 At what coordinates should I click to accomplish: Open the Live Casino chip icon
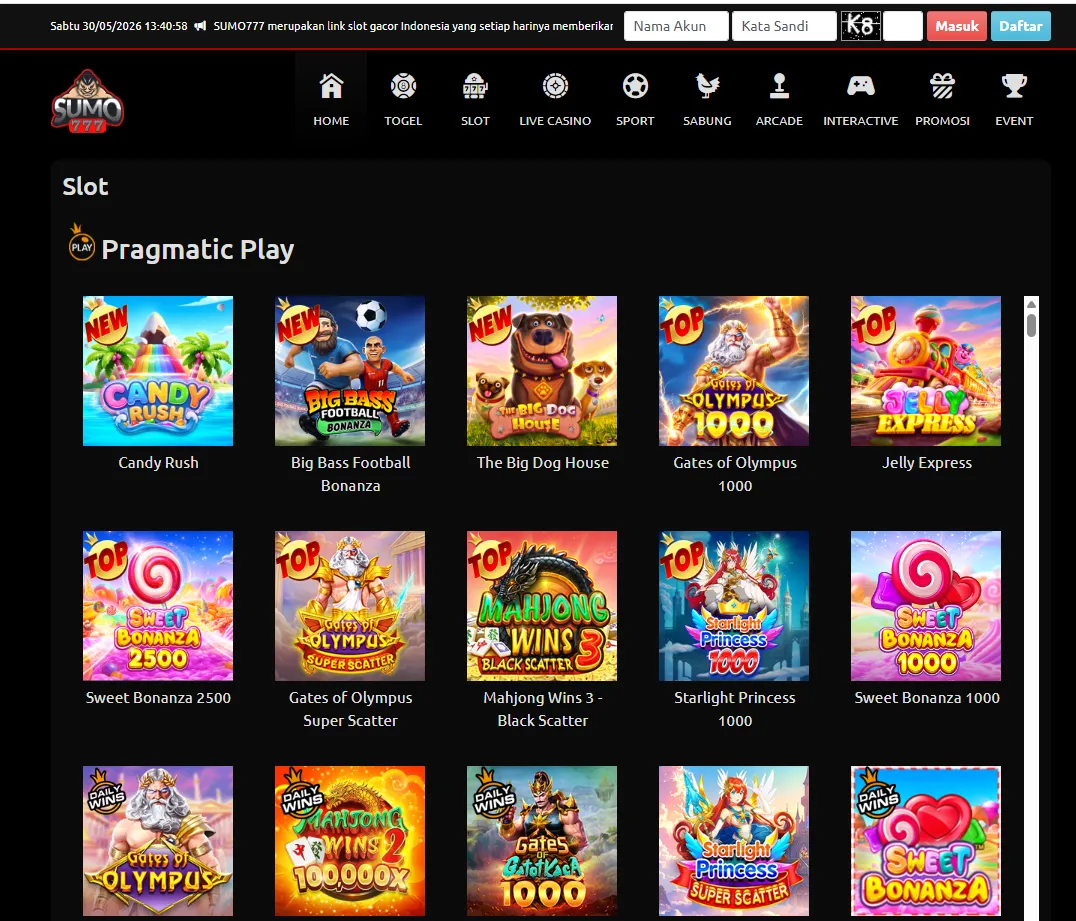point(555,86)
